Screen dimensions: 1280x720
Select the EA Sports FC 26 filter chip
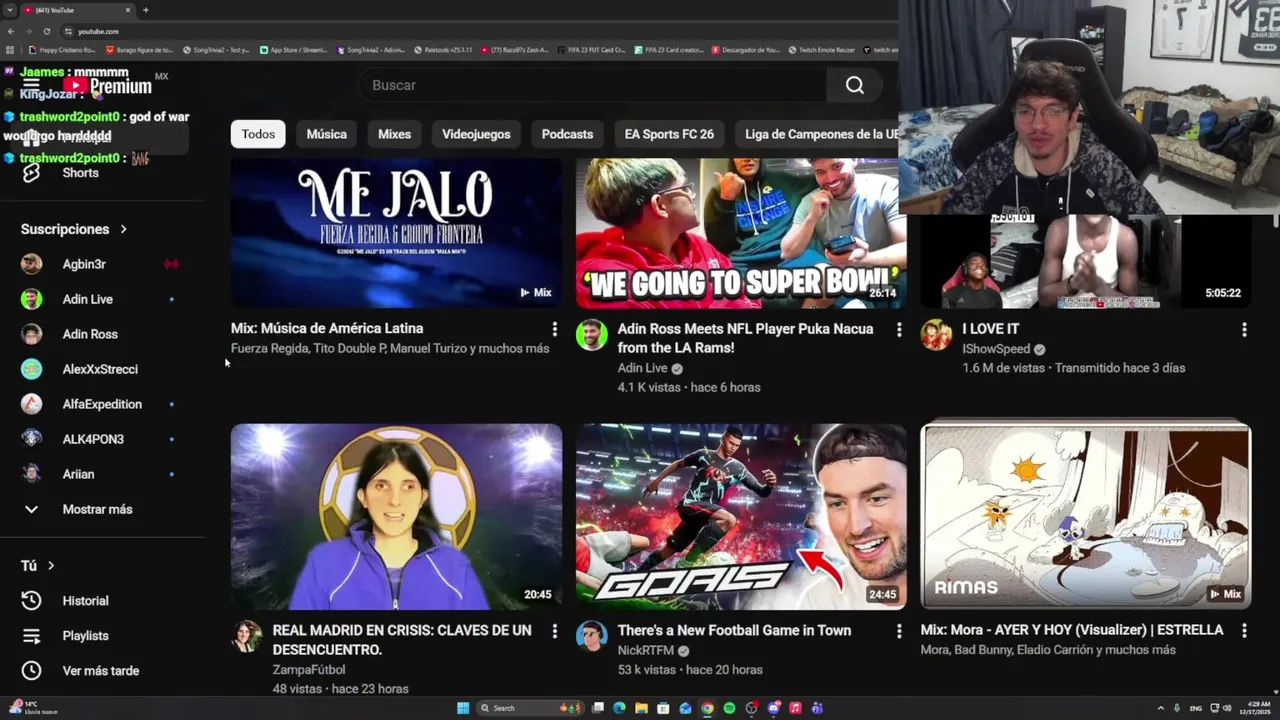pos(669,134)
